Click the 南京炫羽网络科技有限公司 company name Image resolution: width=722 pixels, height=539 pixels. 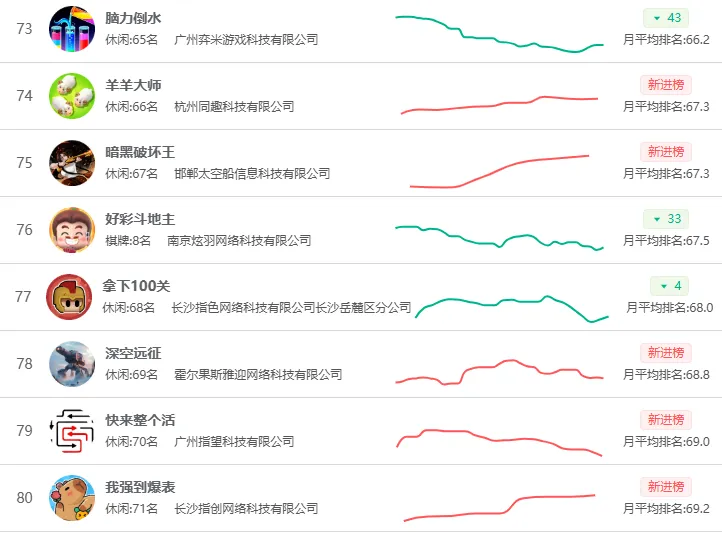(x=239, y=241)
